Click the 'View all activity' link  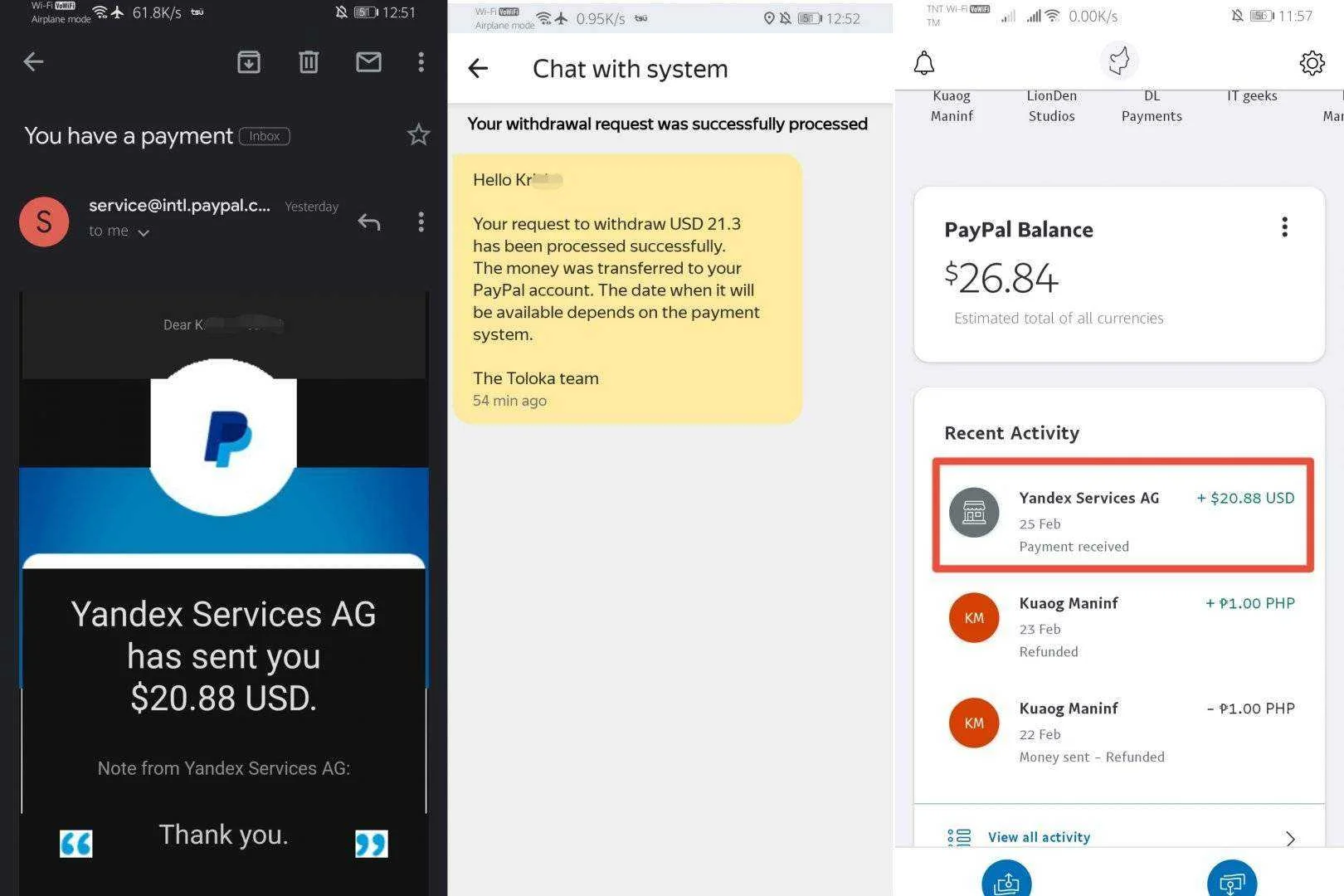[x=1039, y=837]
